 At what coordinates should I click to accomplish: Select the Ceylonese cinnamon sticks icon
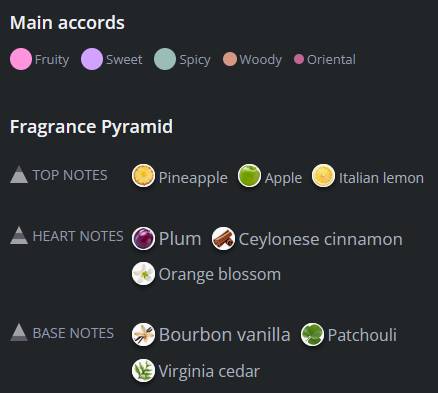(x=223, y=239)
